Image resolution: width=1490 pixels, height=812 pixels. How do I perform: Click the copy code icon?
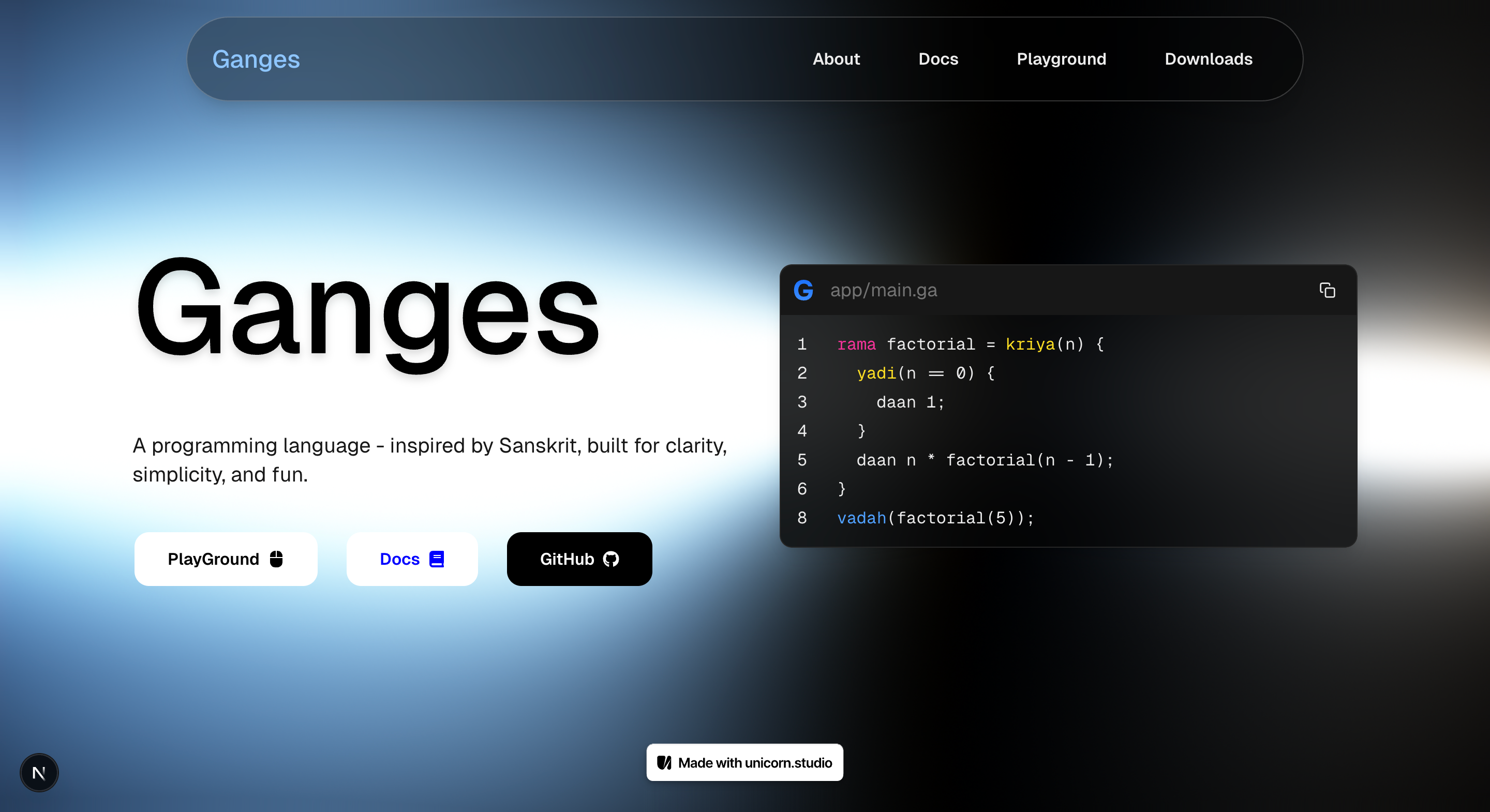(x=1327, y=290)
